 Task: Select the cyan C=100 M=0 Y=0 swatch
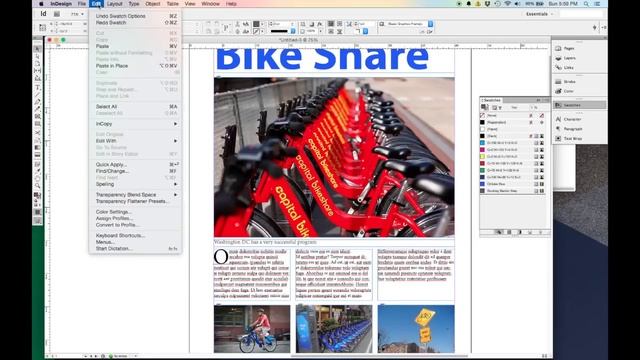[x=513, y=143]
